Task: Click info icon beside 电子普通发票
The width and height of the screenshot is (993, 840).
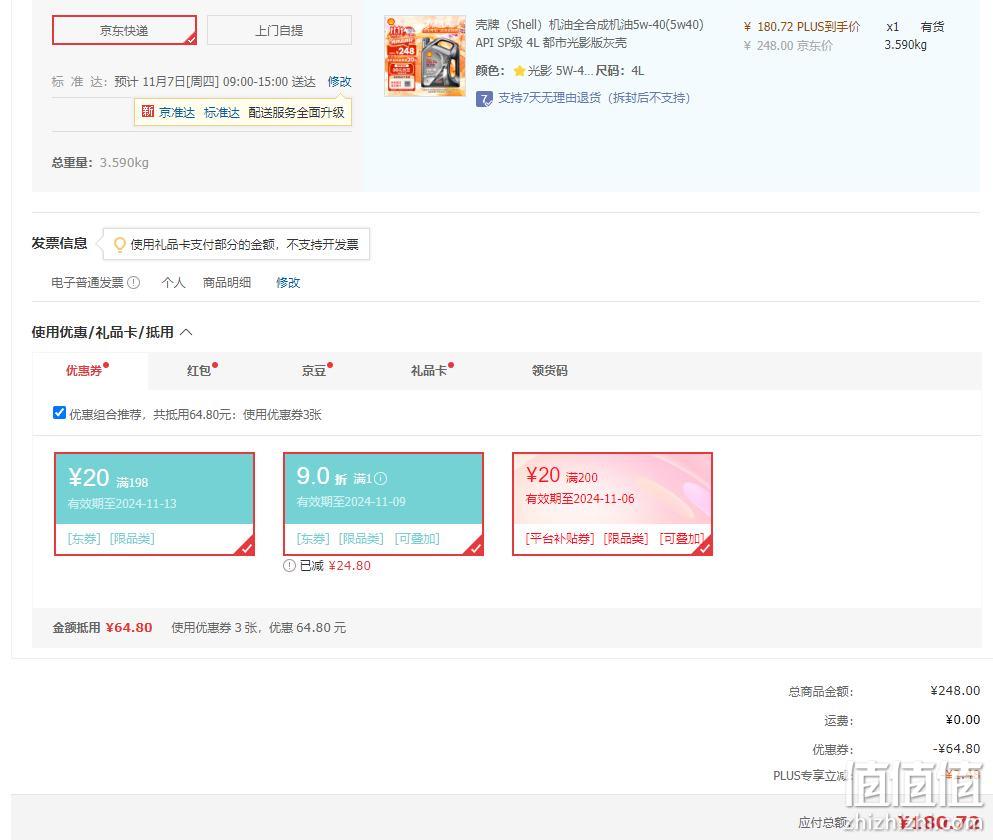Action: [x=134, y=283]
